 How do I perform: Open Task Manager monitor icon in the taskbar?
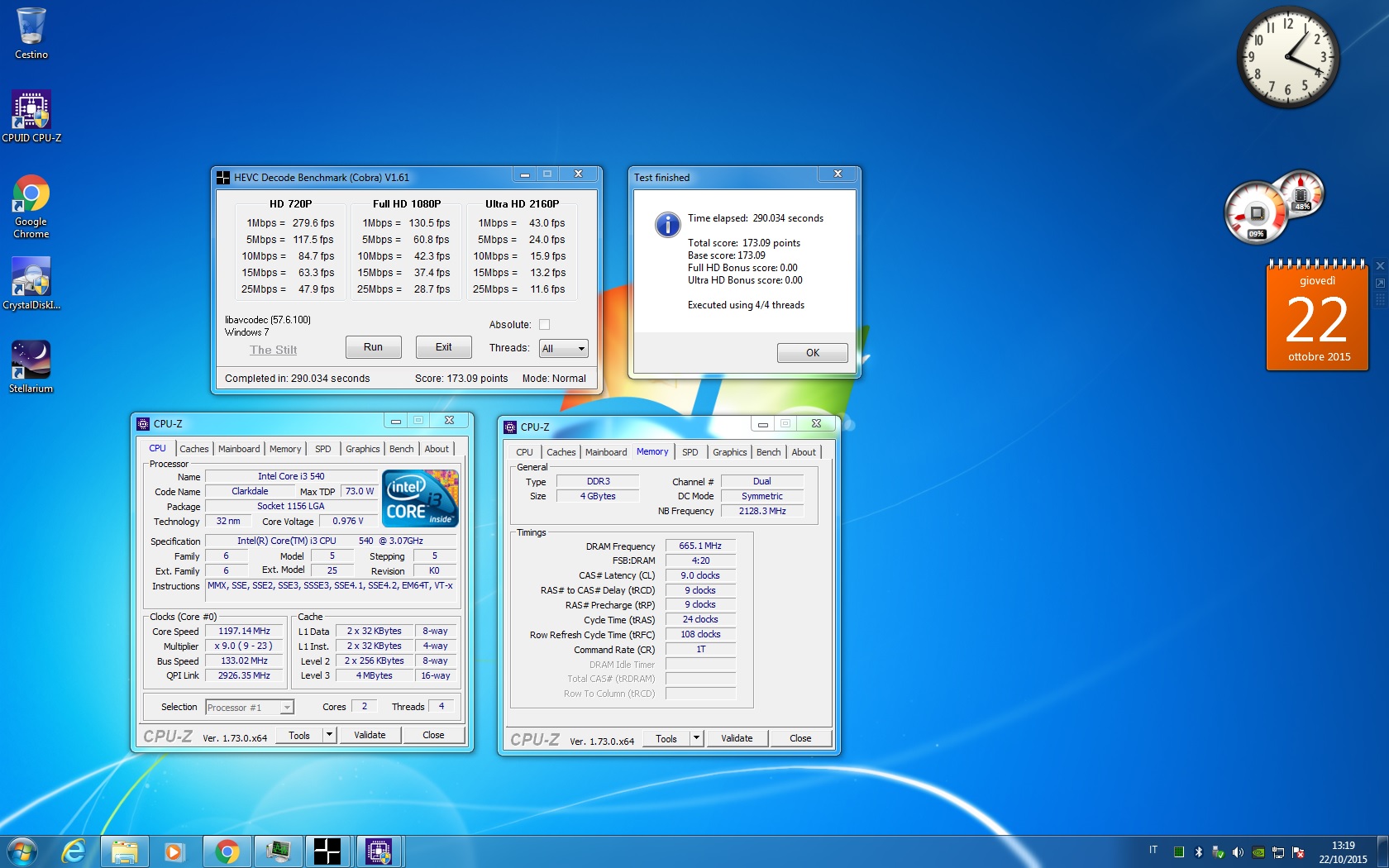point(277,851)
